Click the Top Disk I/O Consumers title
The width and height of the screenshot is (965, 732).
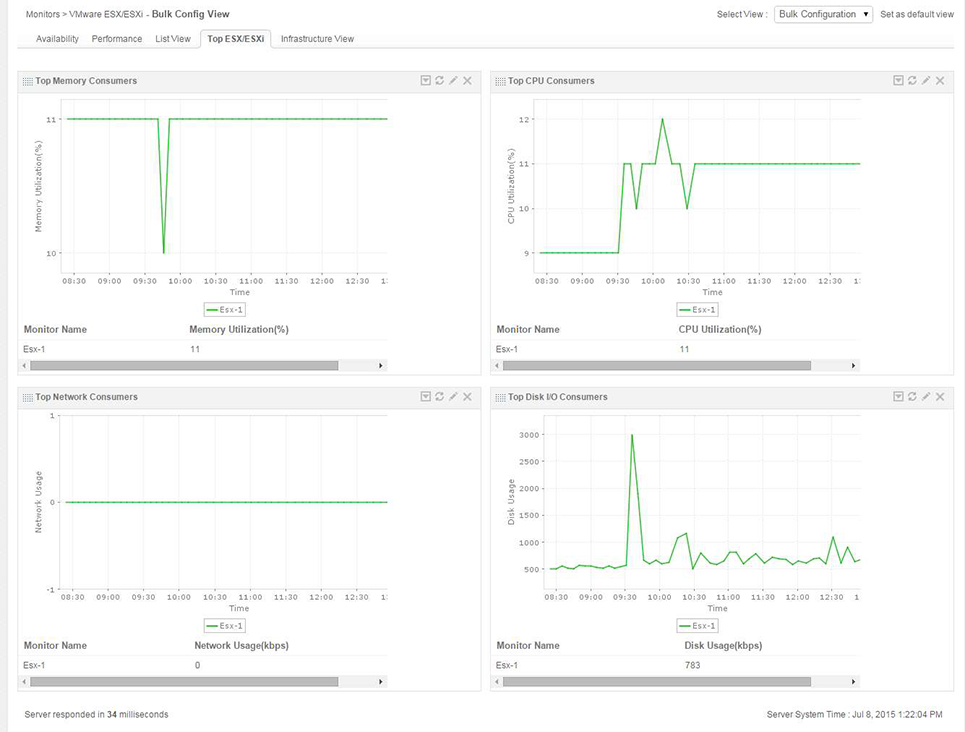click(x=558, y=397)
